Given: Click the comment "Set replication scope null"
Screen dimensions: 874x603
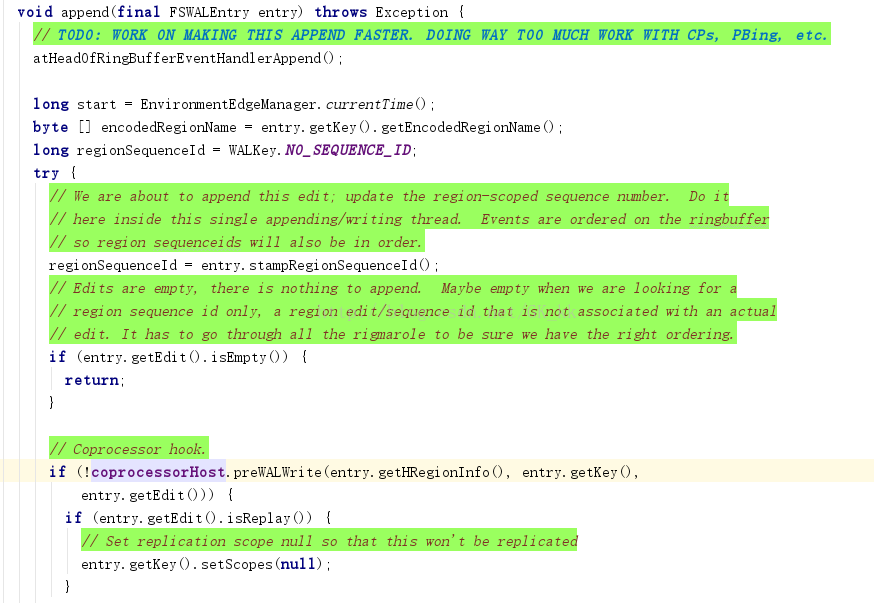Looking at the screenshot, I should coord(329,541).
